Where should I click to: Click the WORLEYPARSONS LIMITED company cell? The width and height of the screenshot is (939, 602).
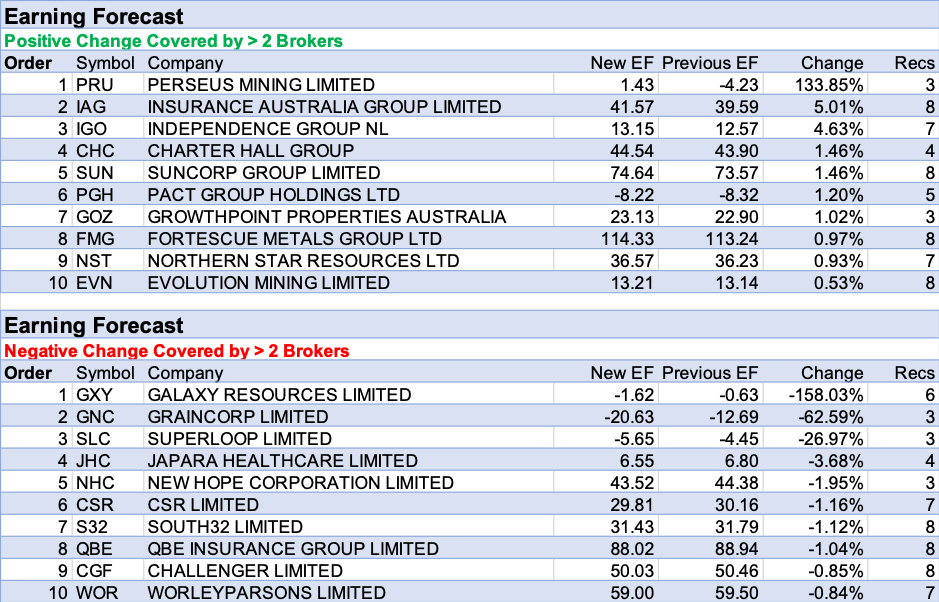(x=266, y=593)
